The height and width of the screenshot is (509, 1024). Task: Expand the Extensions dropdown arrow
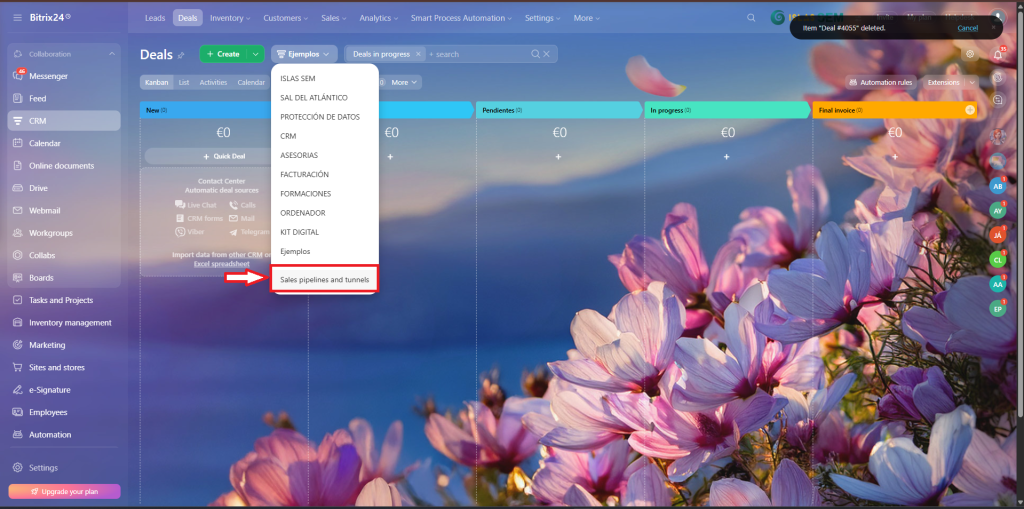pos(972,82)
